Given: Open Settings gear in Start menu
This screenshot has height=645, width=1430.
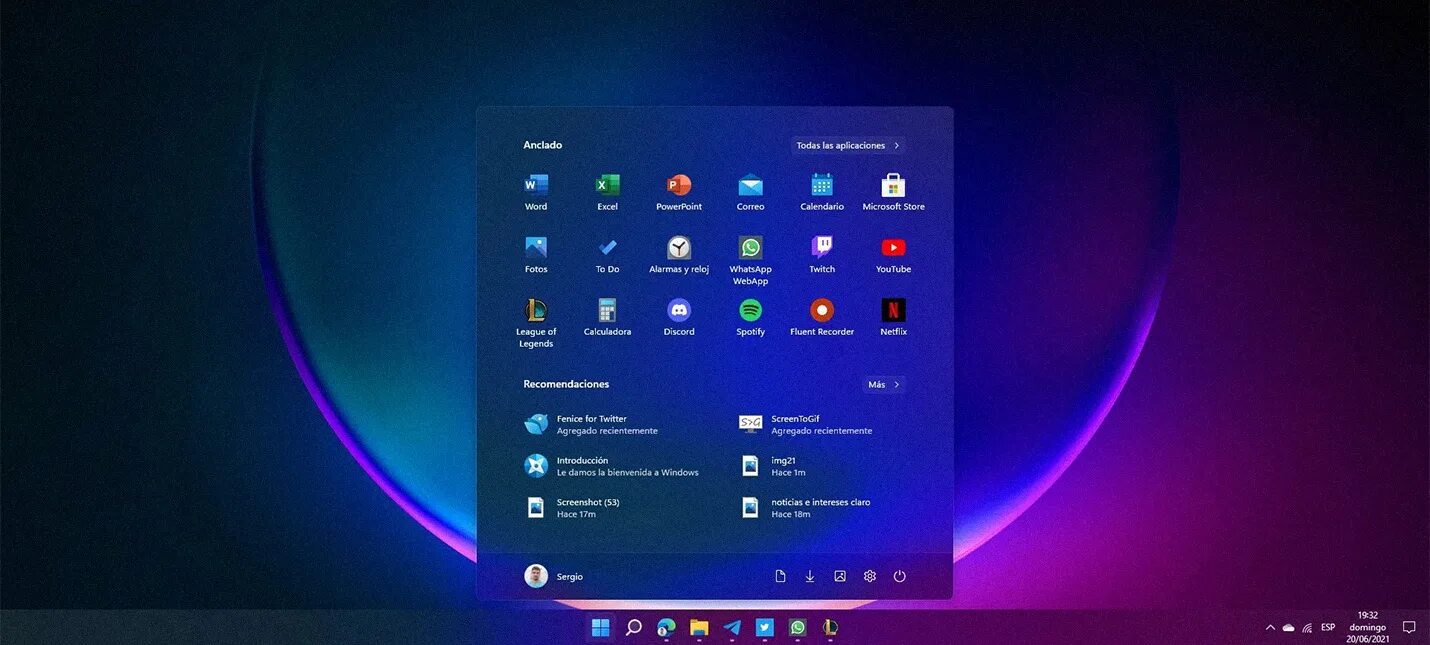Looking at the screenshot, I should pos(870,576).
